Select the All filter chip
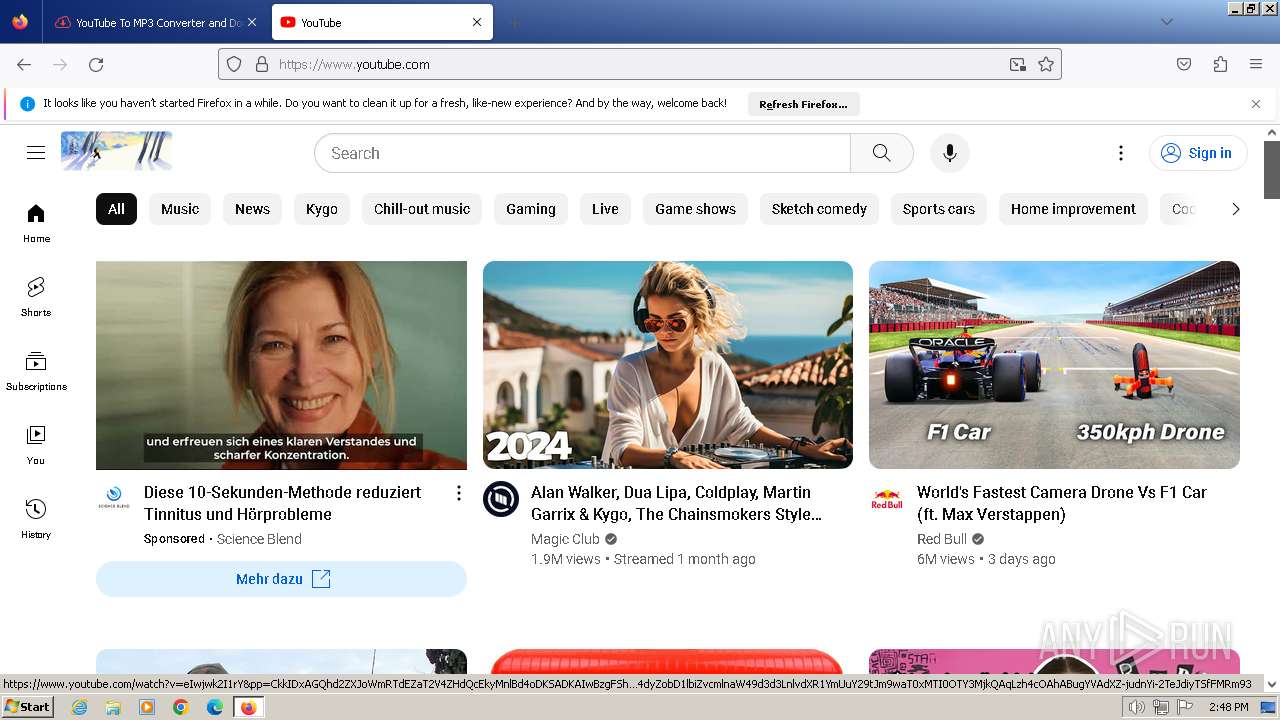The height and width of the screenshot is (720, 1280). (x=116, y=209)
